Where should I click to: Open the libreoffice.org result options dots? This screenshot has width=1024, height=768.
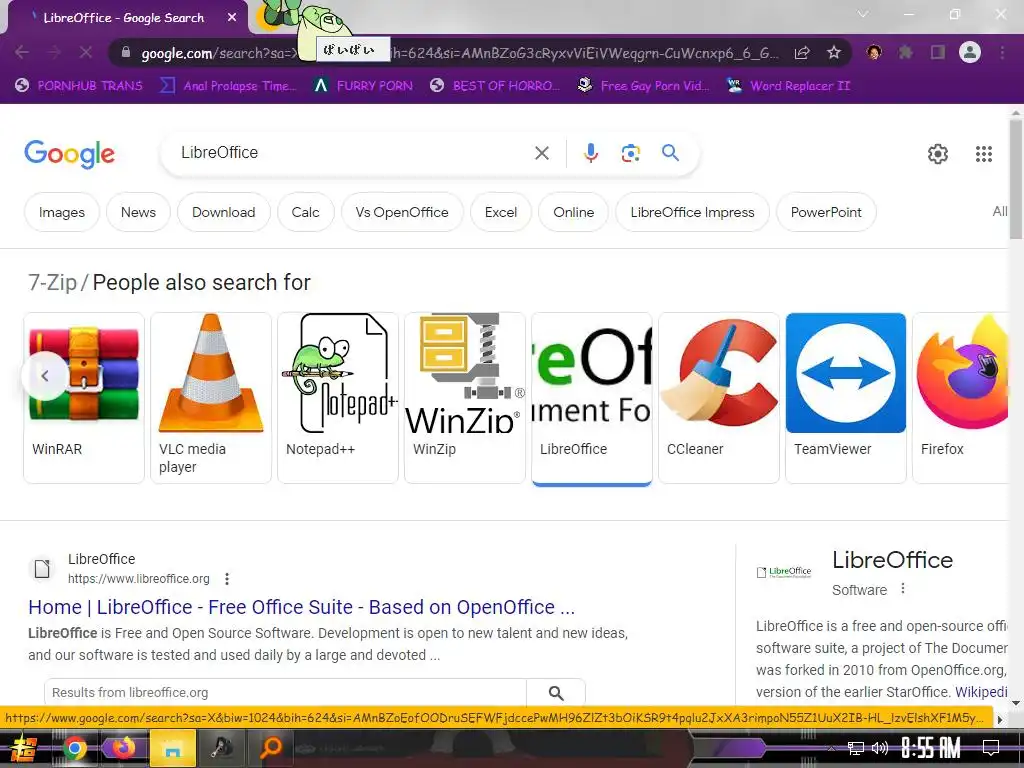point(227,579)
